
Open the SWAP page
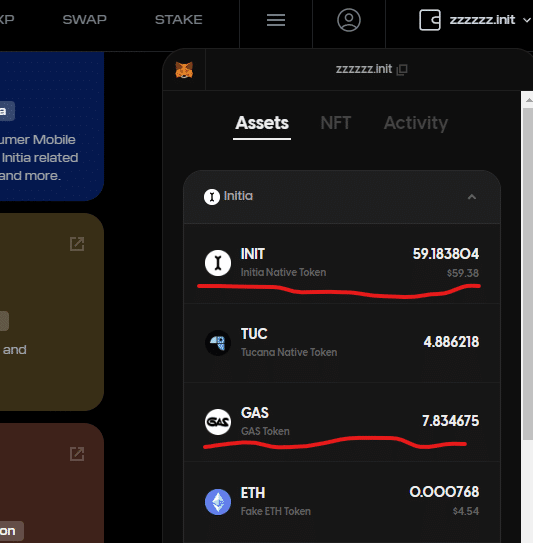click(x=85, y=20)
